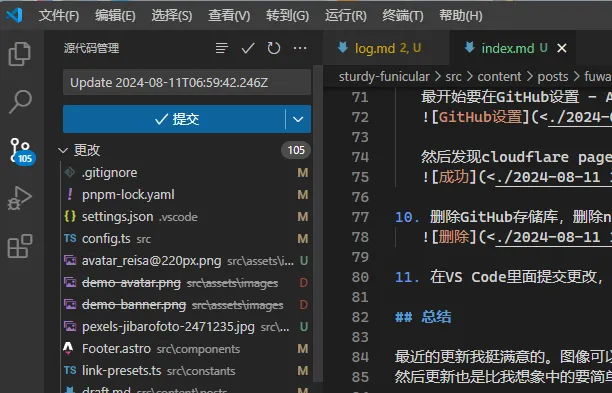The image size is (612, 393).
Task: Click the TS icon beside link-presets.ts
Action: tap(70, 370)
